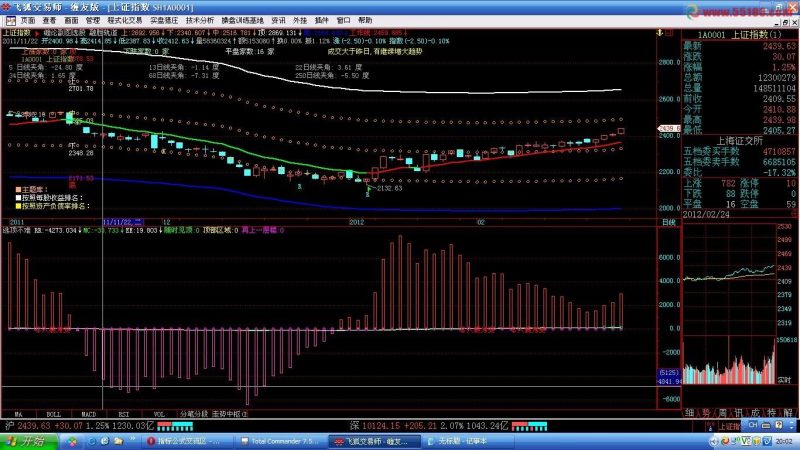Open the 技术分析 menu

coord(199,20)
